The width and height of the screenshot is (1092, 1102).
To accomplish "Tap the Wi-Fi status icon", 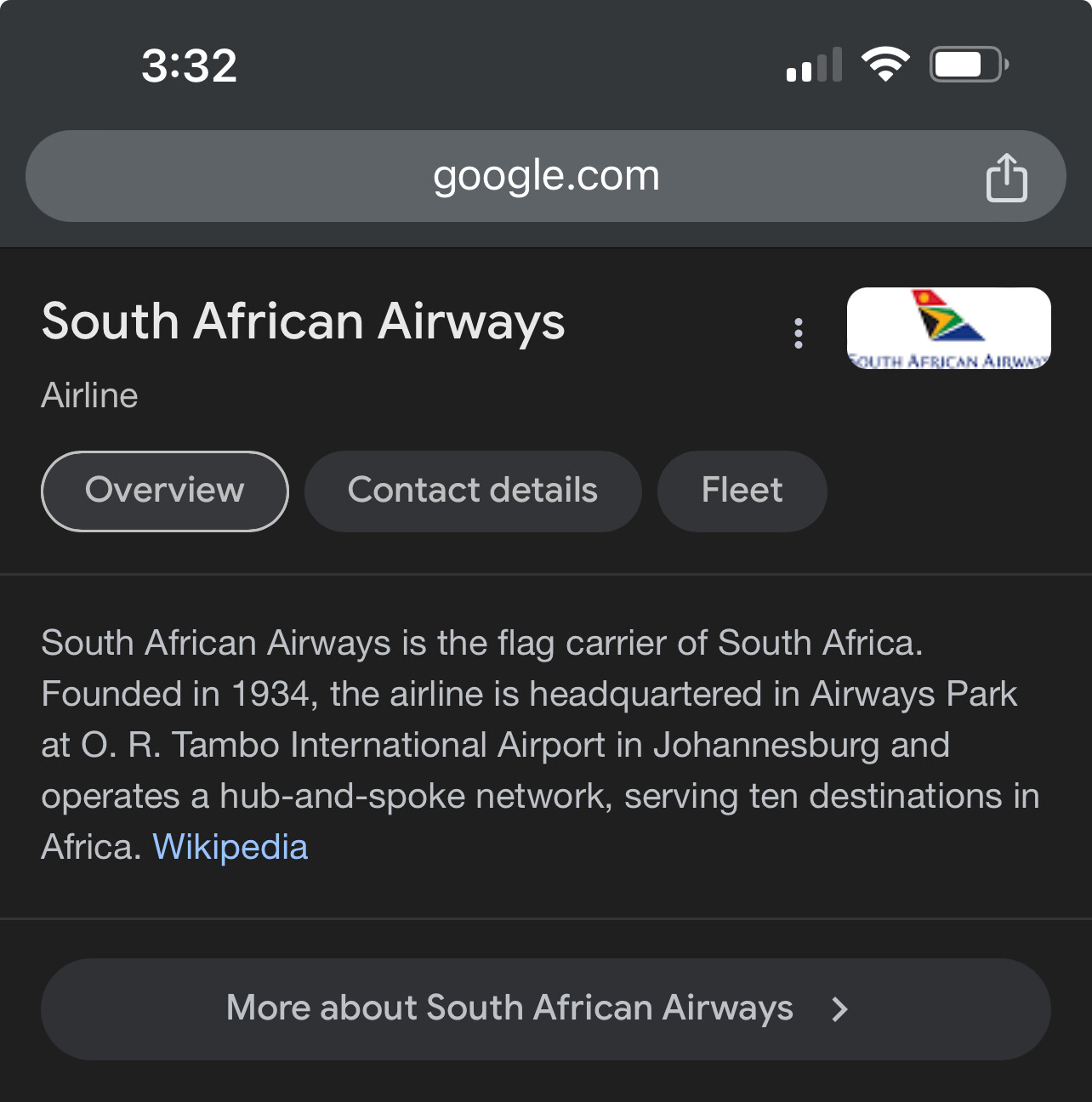I will pyautogui.click(x=885, y=65).
